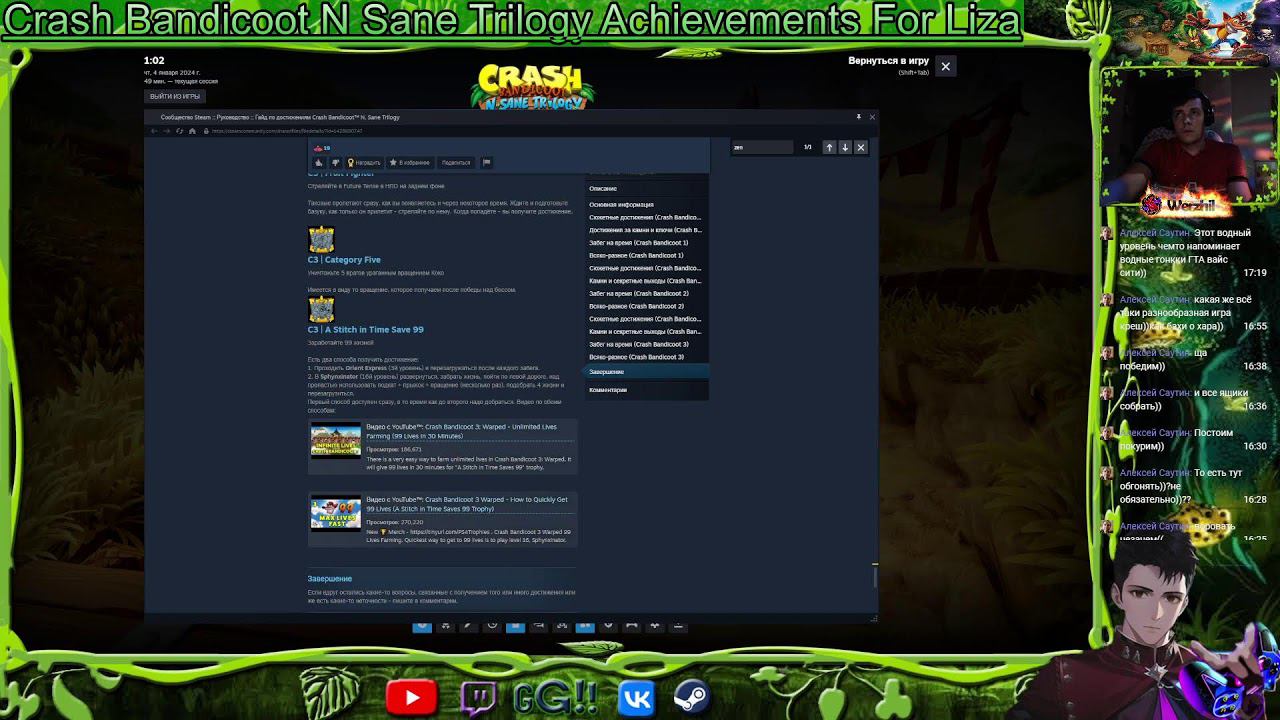
Task: Open 'How to Quickly Get 99 Lives' video title
Action: [x=466, y=504]
